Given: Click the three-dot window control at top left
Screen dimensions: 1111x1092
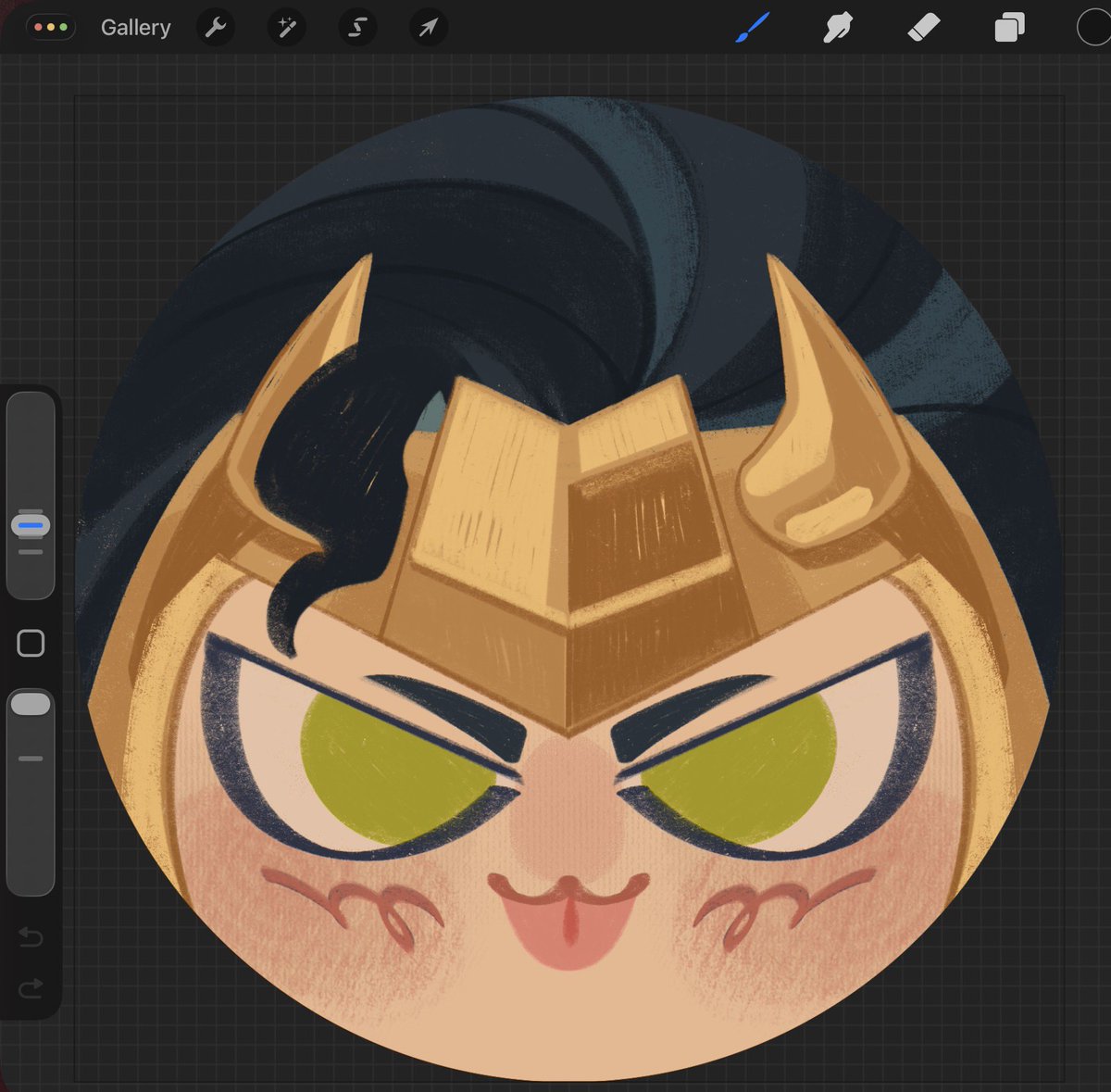Looking at the screenshot, I should pyautogui.click(x=50, y=27).
